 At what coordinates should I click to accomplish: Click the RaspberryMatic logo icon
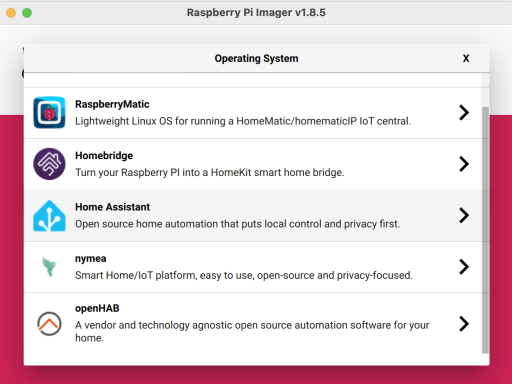pyautogui.click(x=49, y=112)
